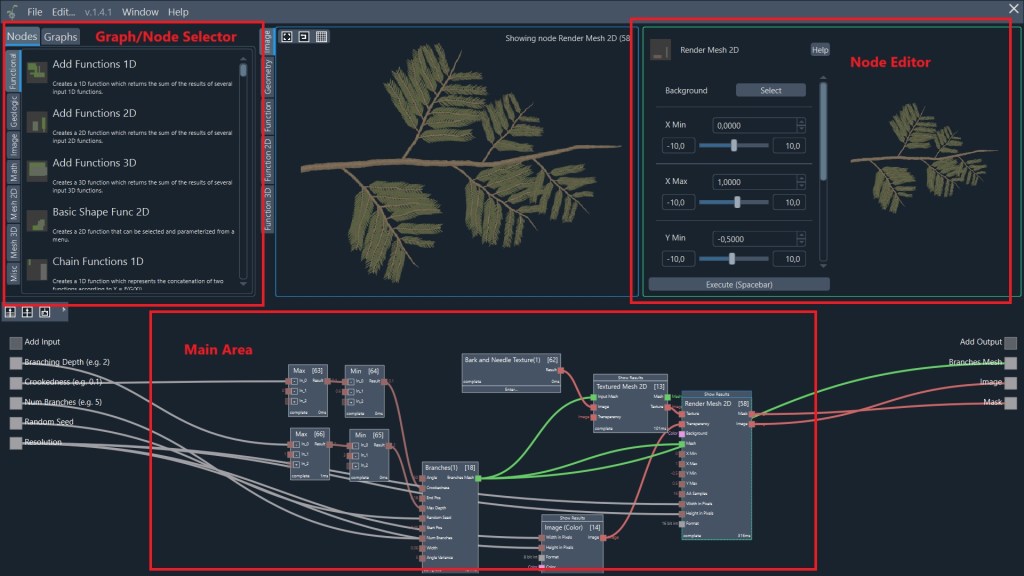1024x576 pixels.
Task: Click the Add Input square icon
Action: click(x=15, y=342)
